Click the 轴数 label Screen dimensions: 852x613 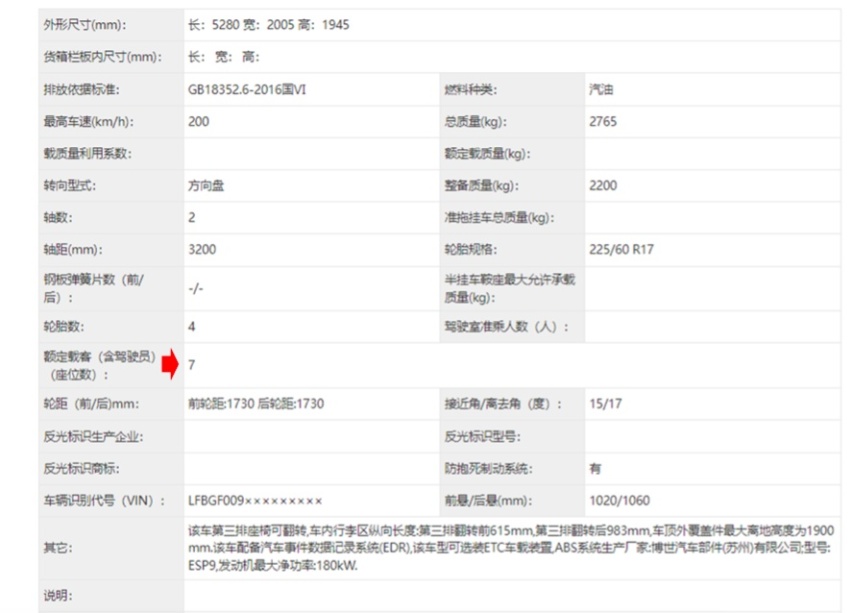[x=58, y=218]
